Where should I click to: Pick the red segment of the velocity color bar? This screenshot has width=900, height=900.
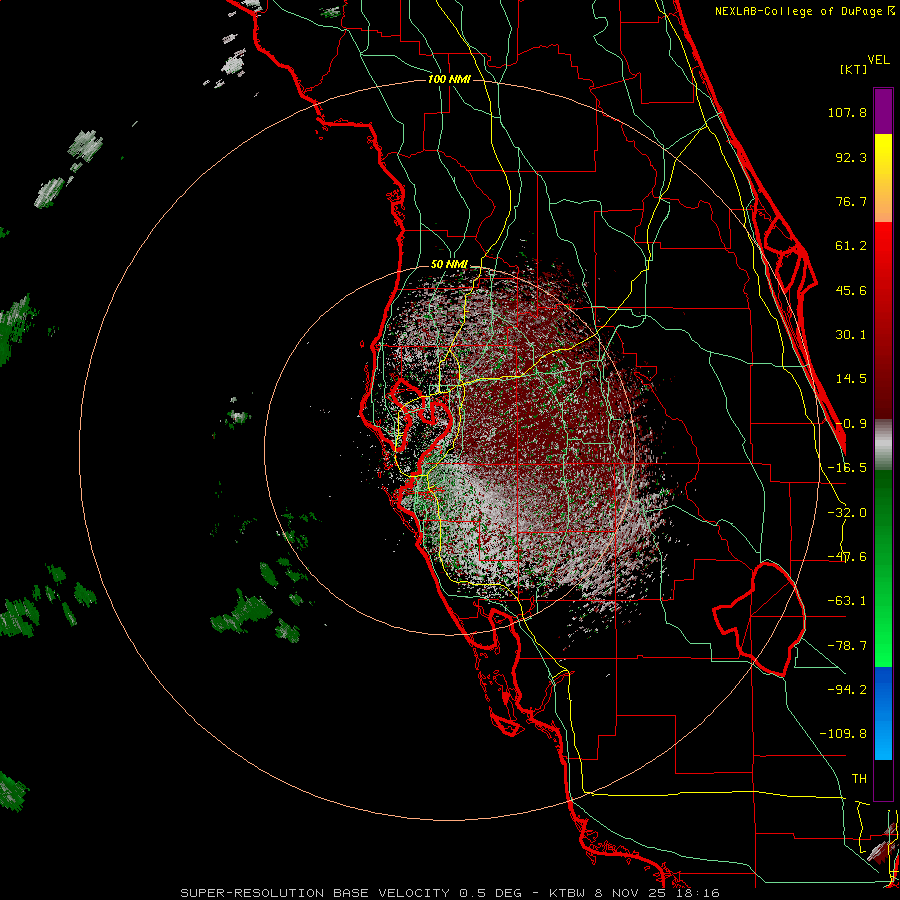point(883,320)
